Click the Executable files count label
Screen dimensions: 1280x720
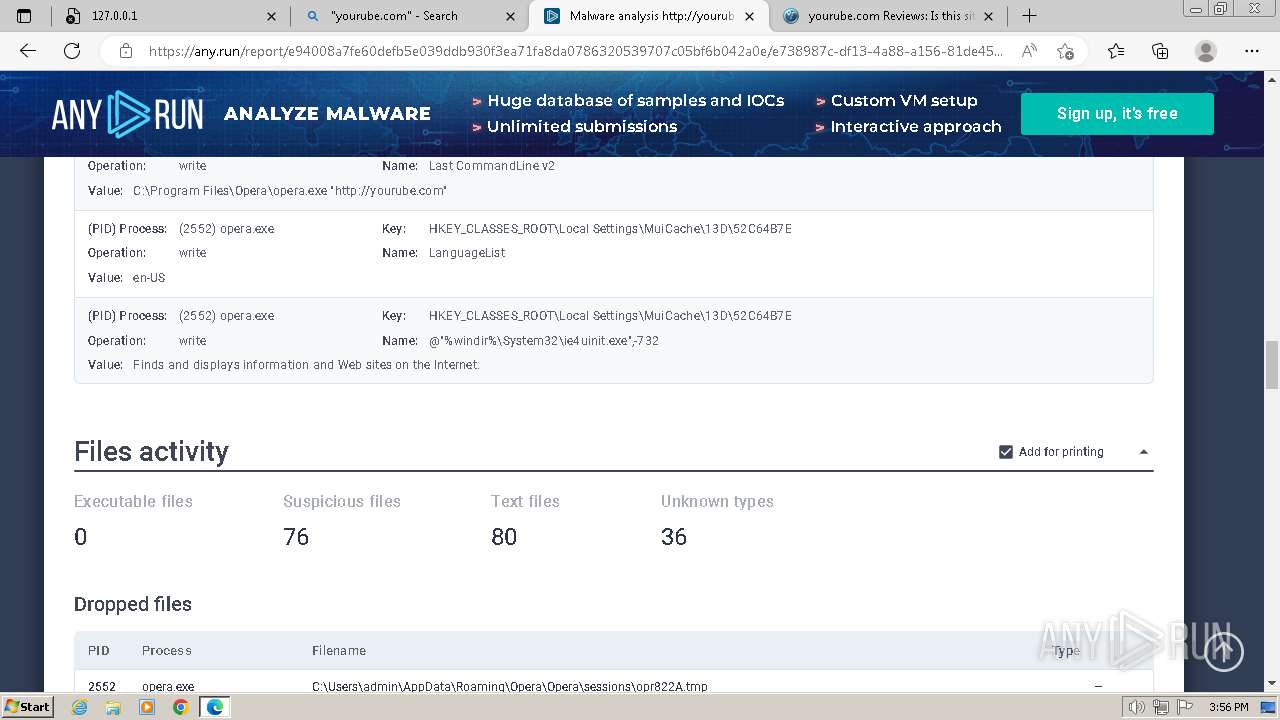tap(133, 502)
